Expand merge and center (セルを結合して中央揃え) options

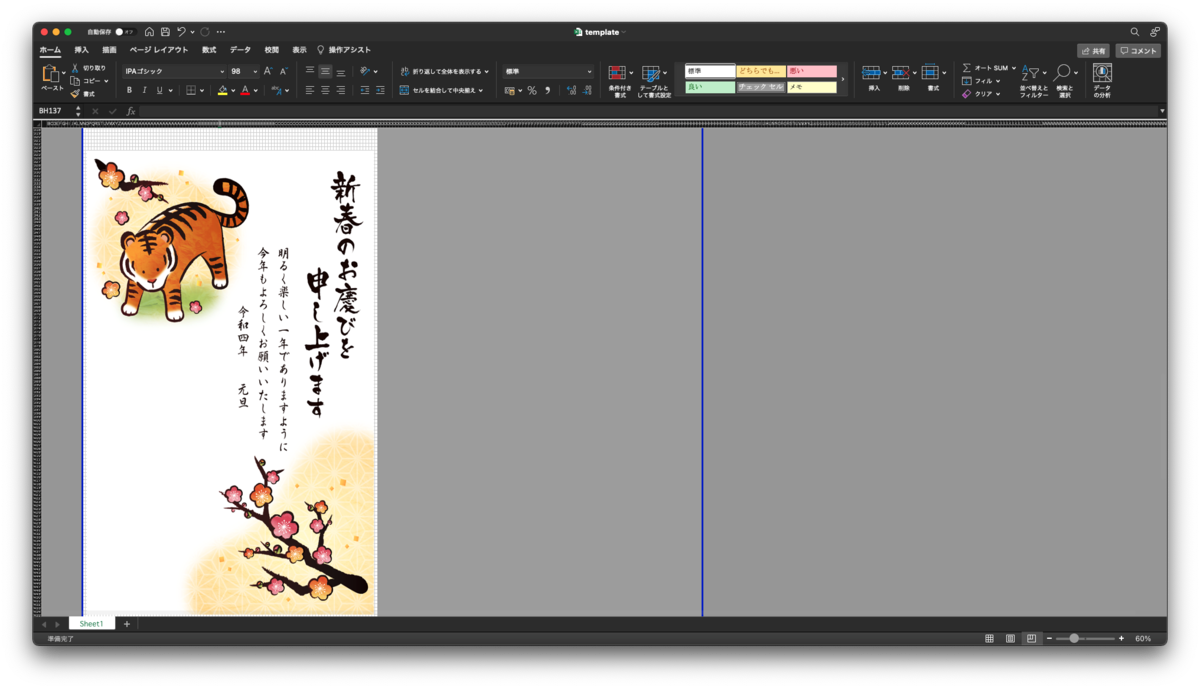tap(481, 90)
